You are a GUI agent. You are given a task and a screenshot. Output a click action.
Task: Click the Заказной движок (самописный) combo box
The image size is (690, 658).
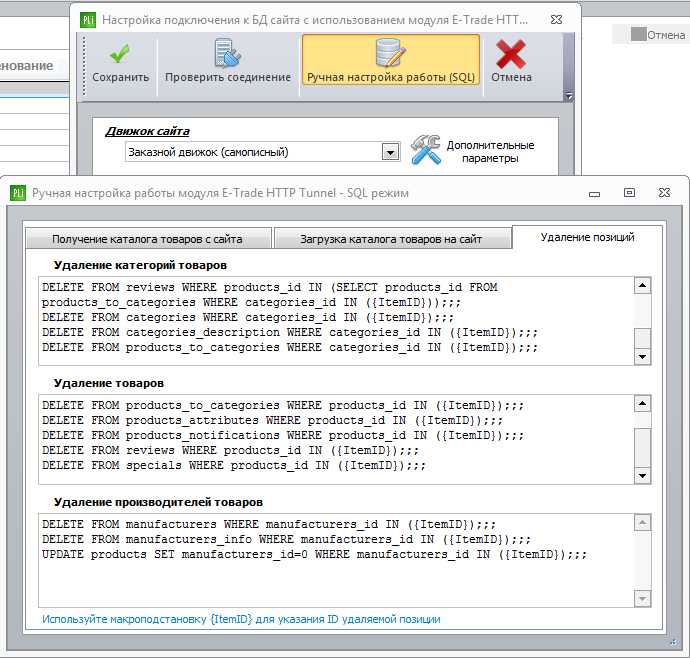262,152
